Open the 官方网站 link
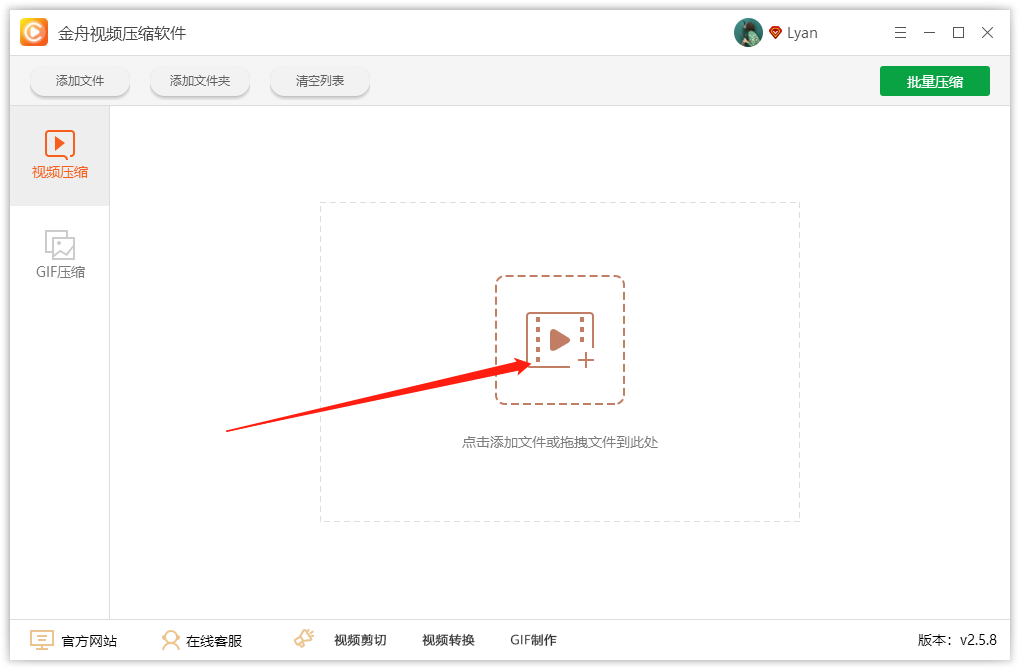Screen dimensions: 1020x670 pos(89,641)
